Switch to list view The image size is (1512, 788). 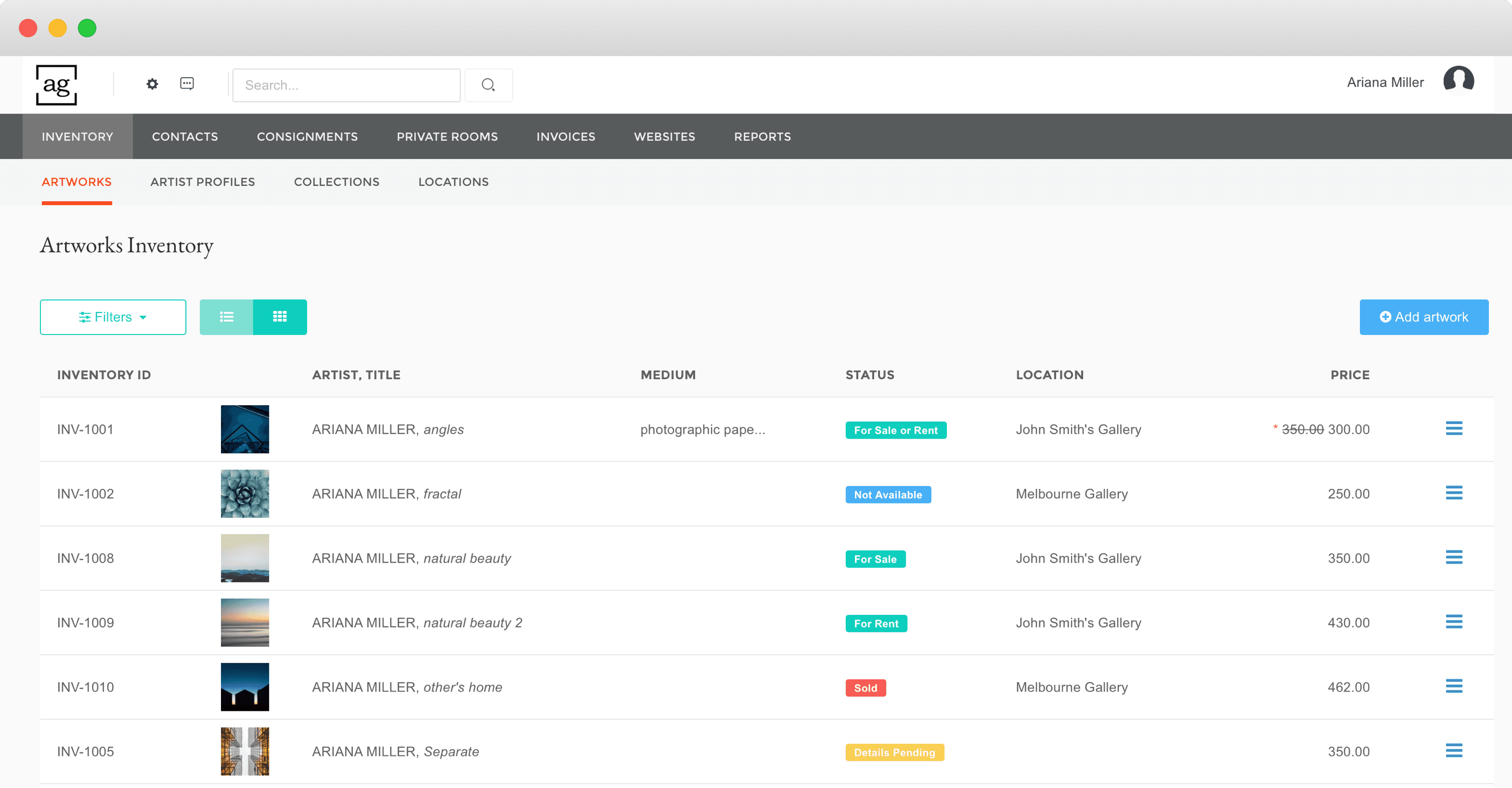(226, 317)
